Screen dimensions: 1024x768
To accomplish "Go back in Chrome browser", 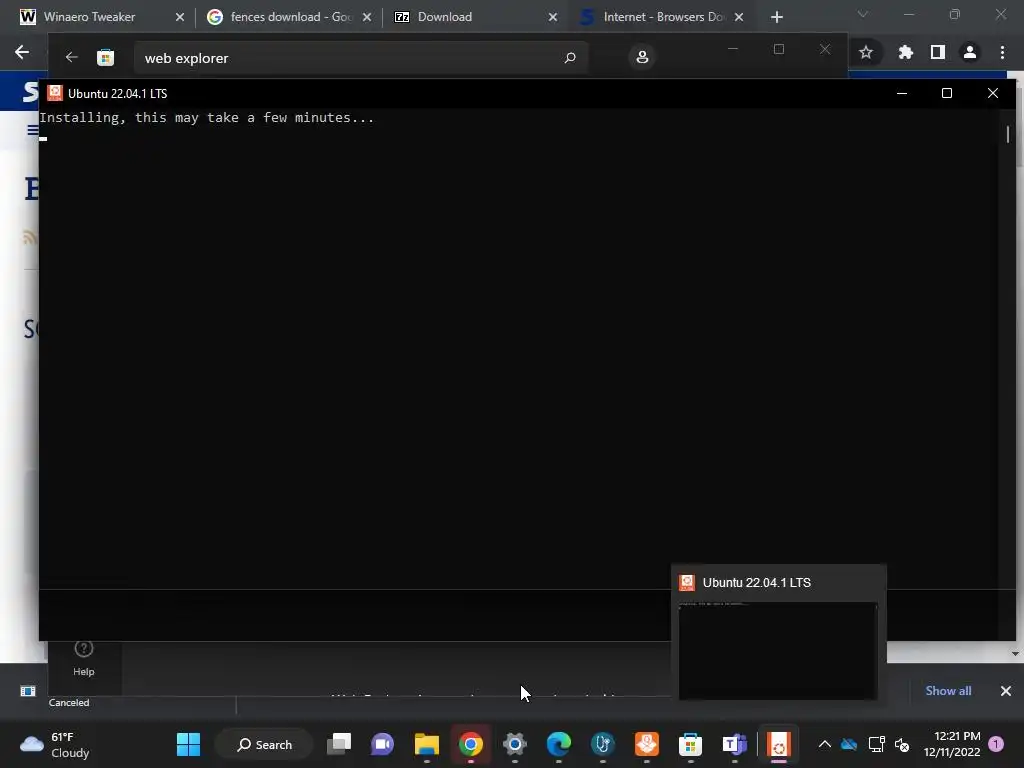I will click(x=22, y=52).
